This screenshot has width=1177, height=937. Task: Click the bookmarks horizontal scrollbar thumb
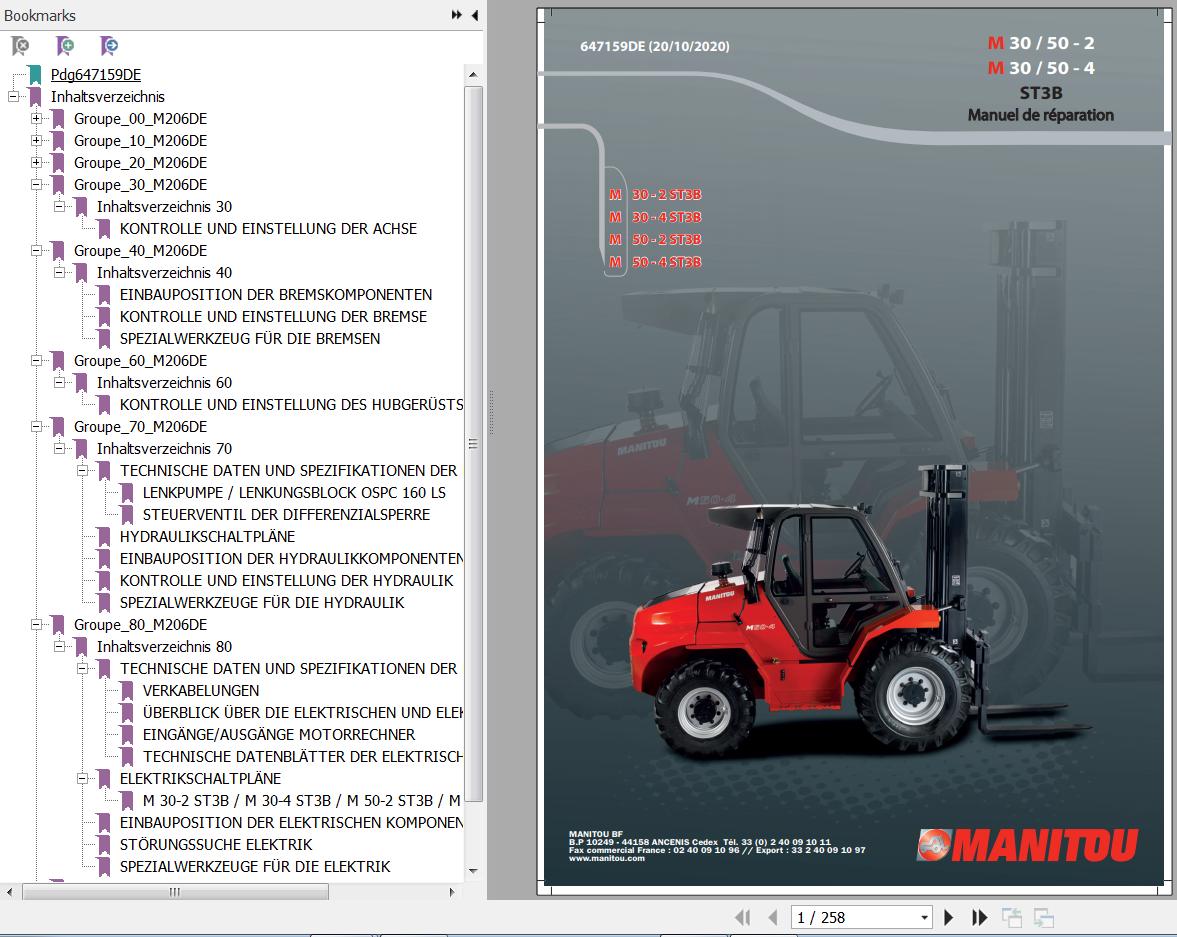(x=175, y=892)
